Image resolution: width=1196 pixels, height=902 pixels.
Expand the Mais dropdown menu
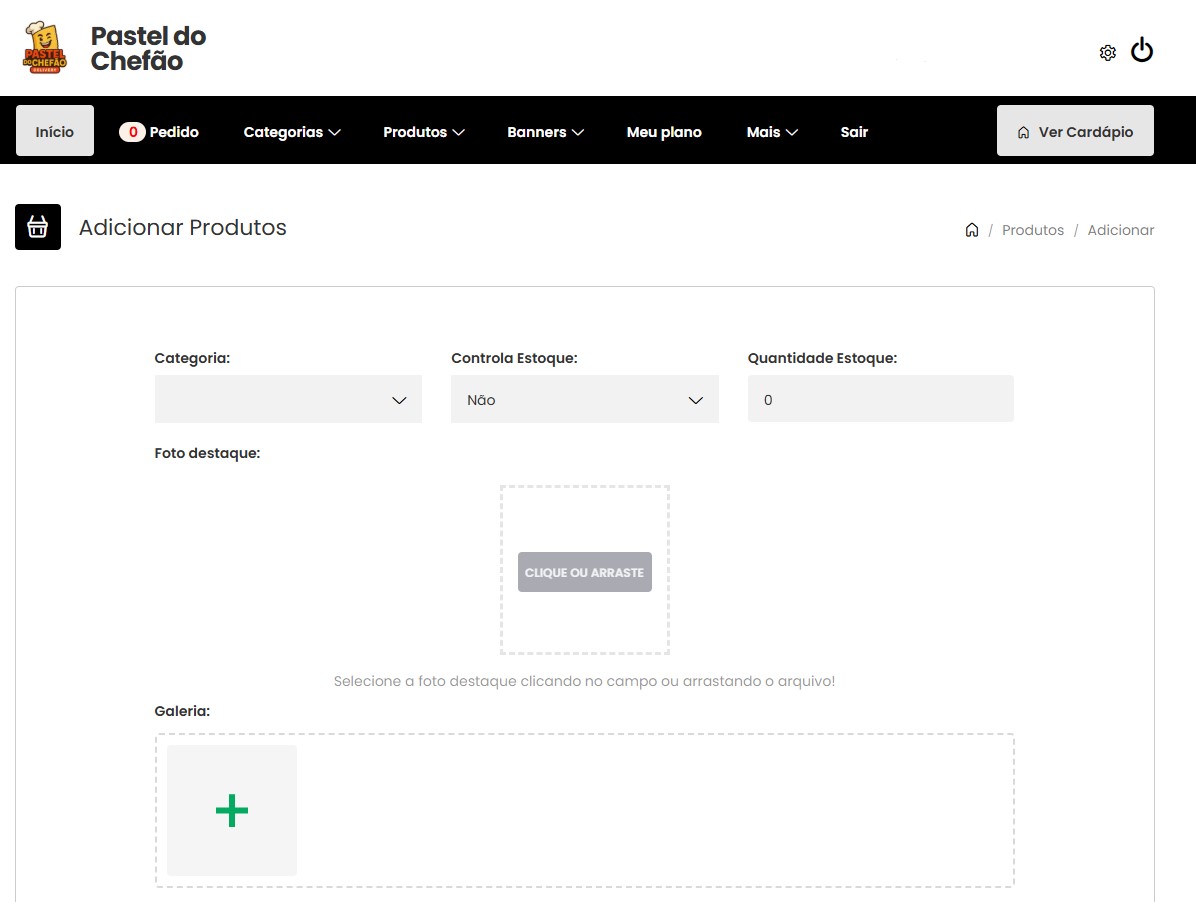[771, 131]
